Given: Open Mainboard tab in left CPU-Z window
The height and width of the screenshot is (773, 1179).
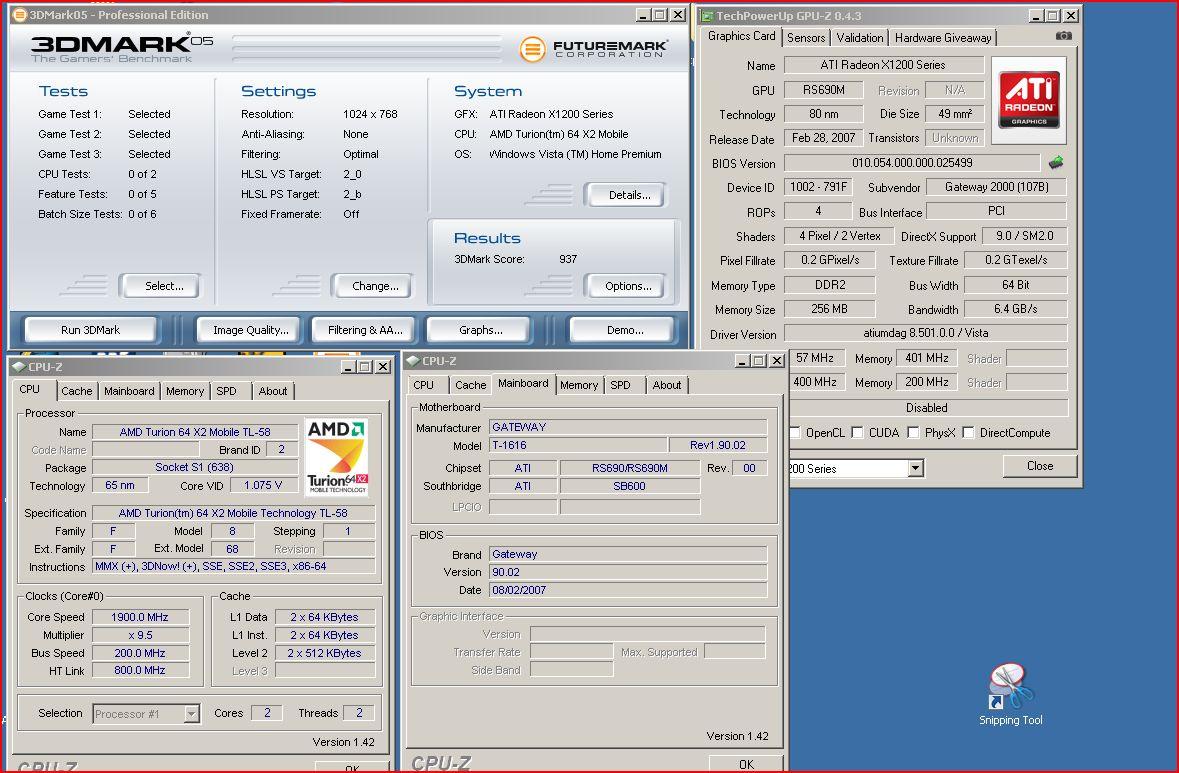Looking at the screenshot, I should click(x=129, y=391).
